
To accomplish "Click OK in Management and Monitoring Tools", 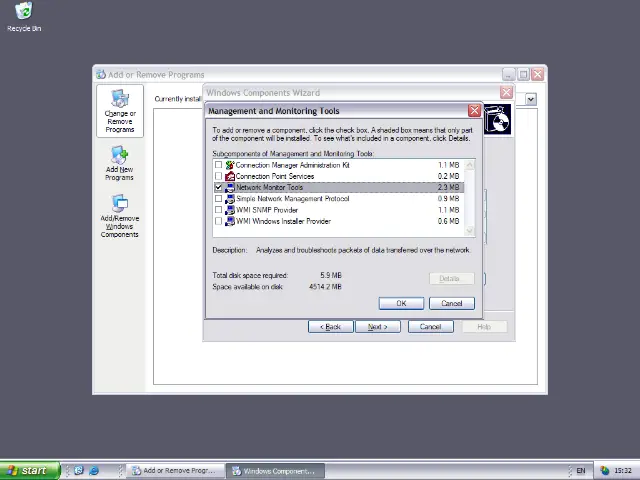I will click(x=401, y=303).
